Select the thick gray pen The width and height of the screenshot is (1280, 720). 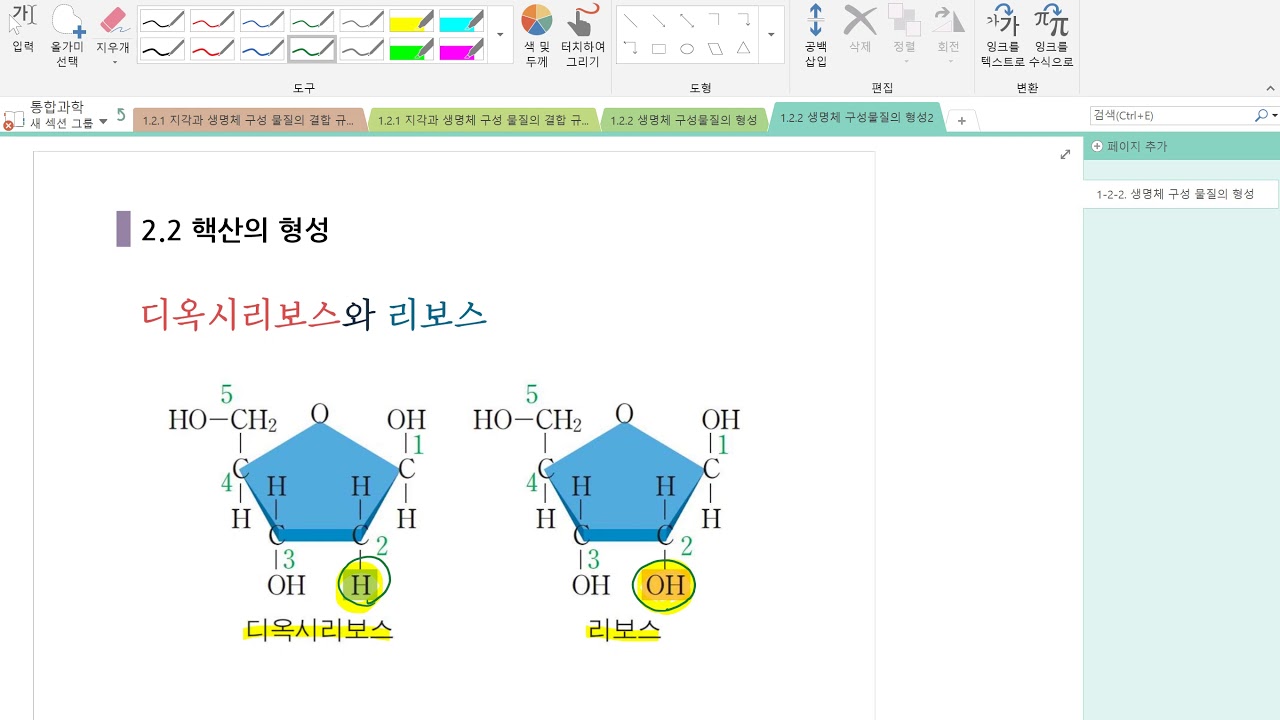pyautogui.click(x=362, y=49)
